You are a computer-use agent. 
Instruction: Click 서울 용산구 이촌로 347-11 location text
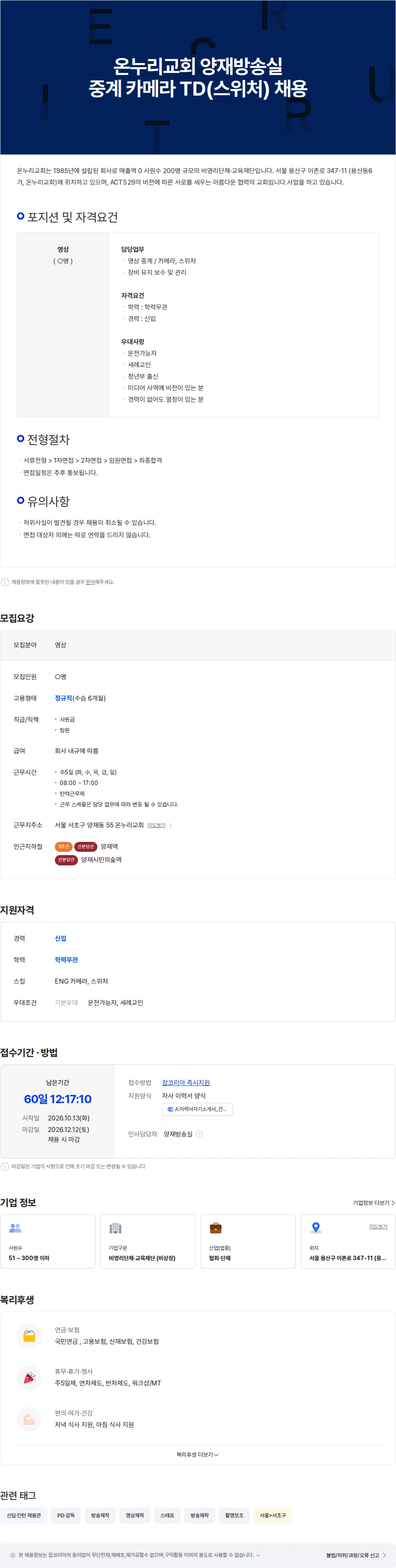coord(347,1258)
